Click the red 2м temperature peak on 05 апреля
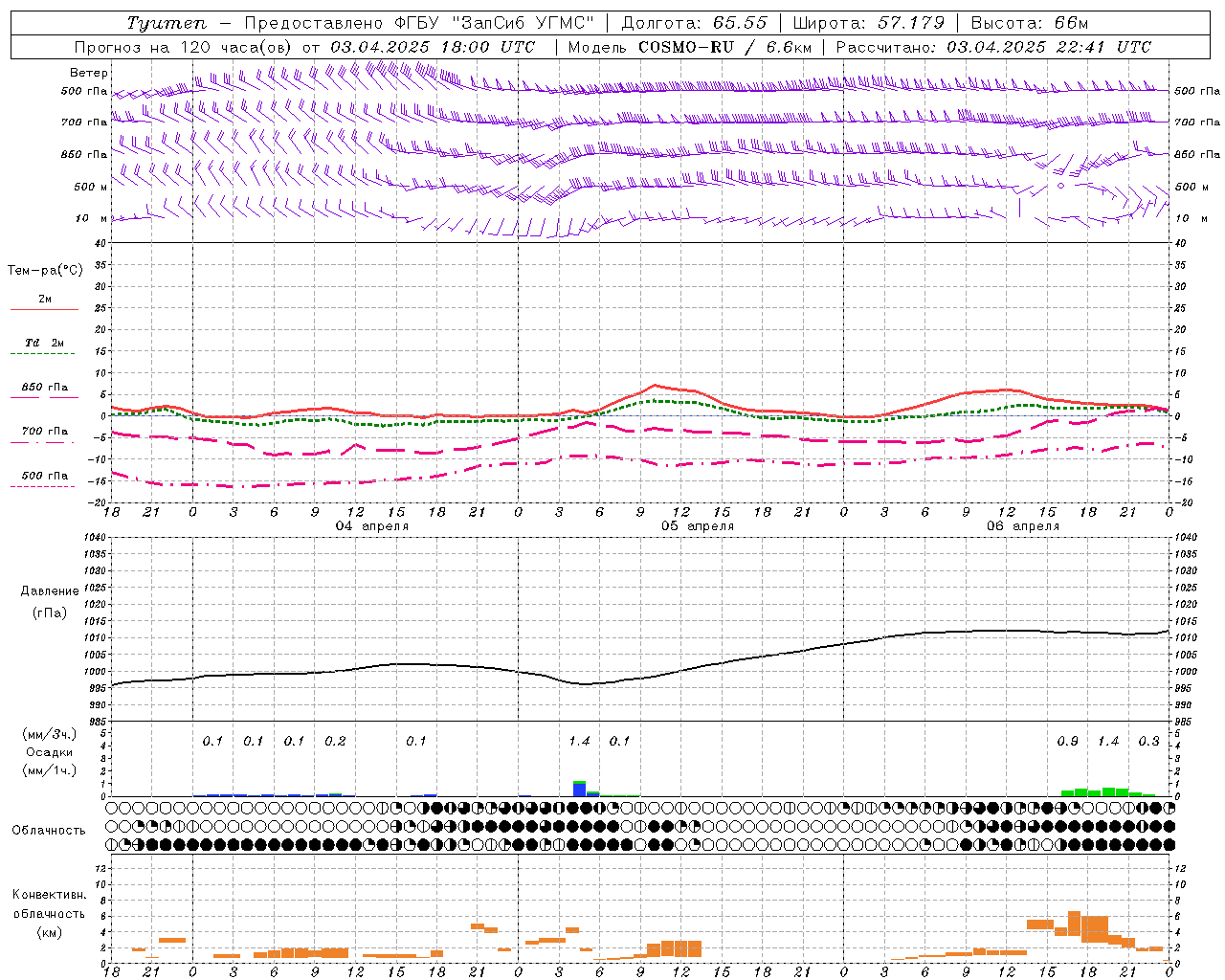 click(655, 386)
